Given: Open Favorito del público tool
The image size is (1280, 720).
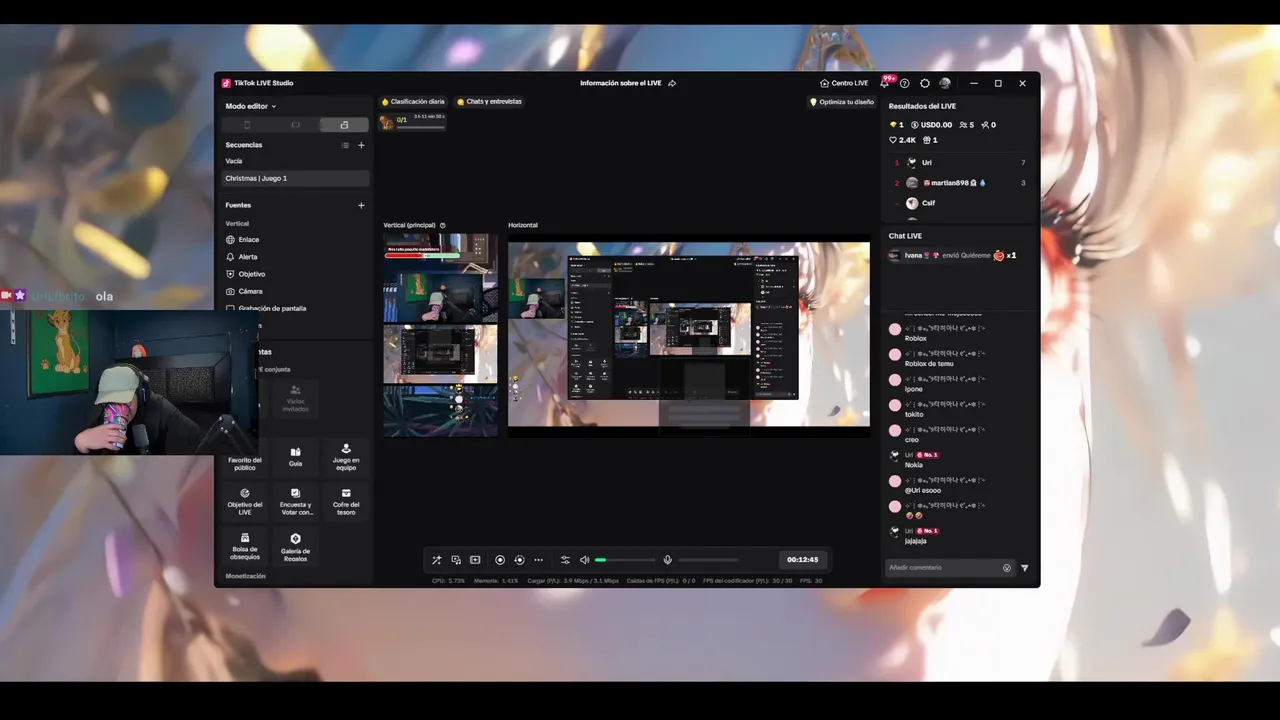Looking at the screenshot, I should 245,458.
